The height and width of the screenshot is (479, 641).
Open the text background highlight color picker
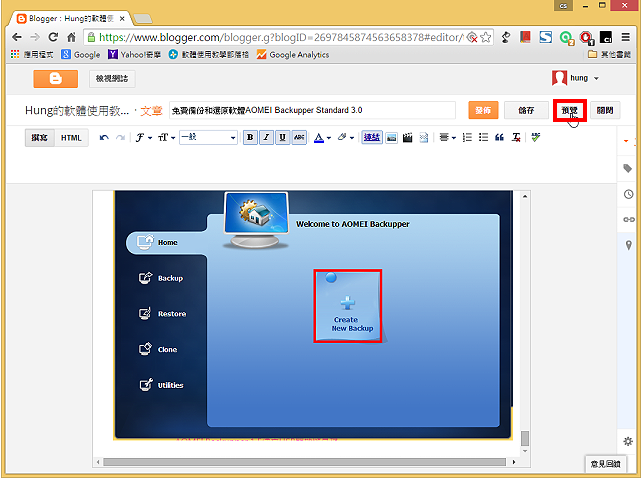(346, 138)
